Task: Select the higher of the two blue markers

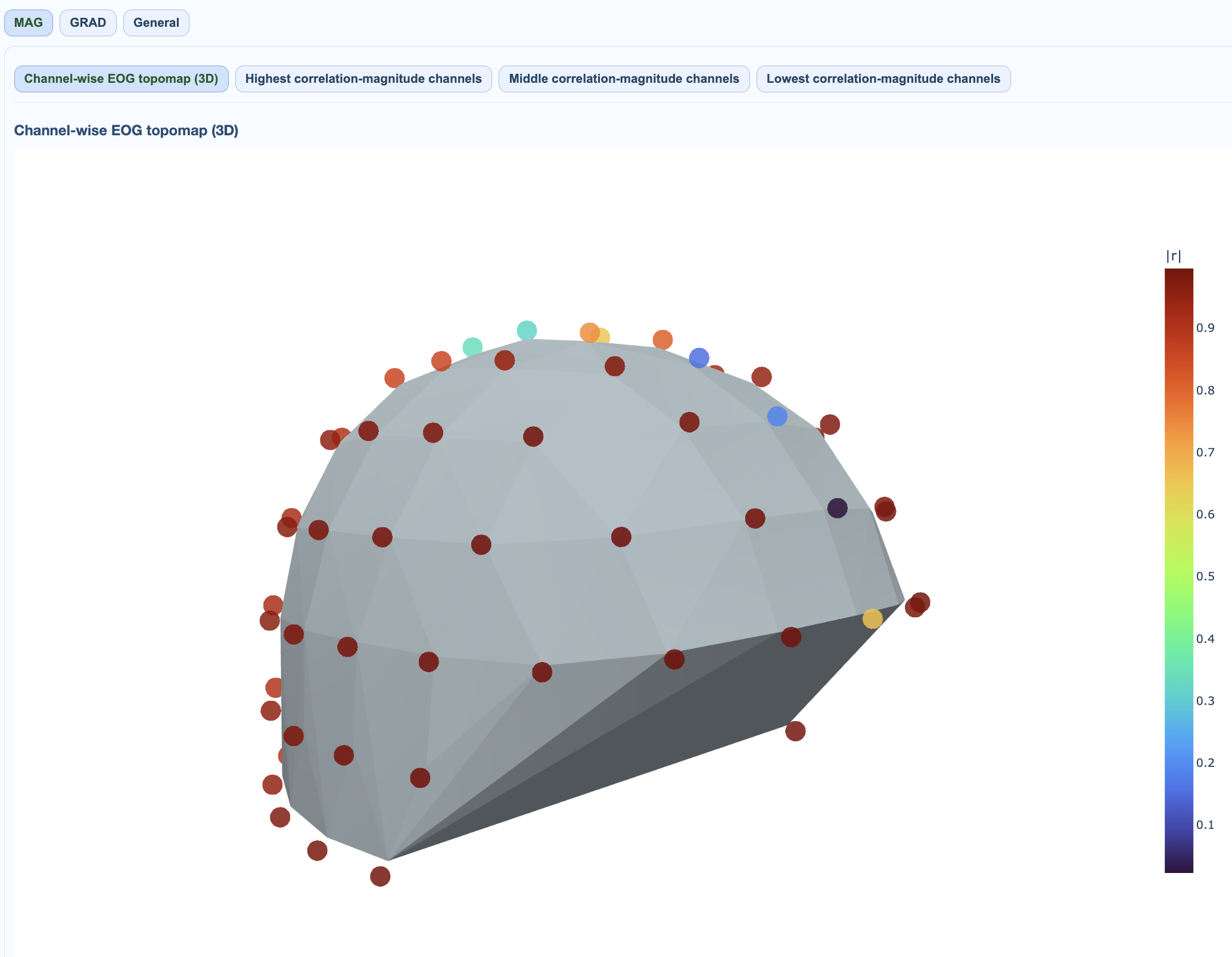Action: click(x=699, y=358)
